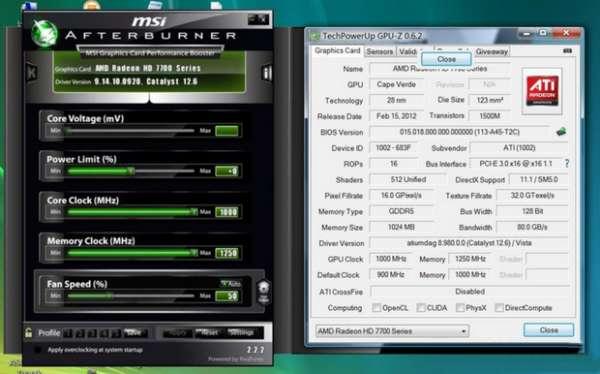The image size is (600, 374).
Task: Select profile slot 1 in Afterburner
Action: [x=68, y=333]
